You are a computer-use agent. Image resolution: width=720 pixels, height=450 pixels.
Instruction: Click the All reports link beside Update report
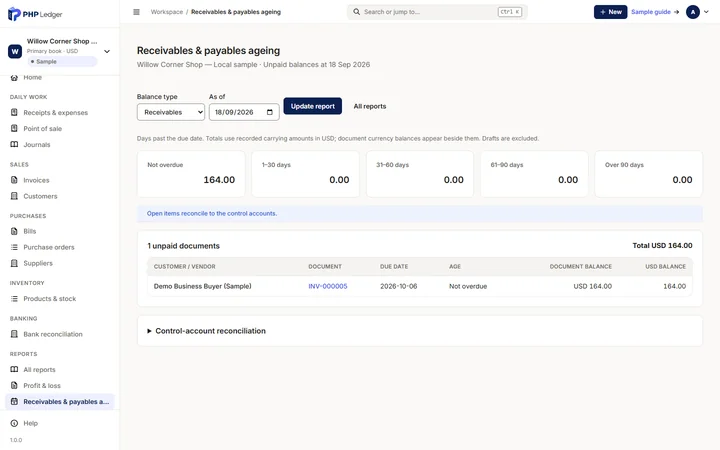point(370,106)
